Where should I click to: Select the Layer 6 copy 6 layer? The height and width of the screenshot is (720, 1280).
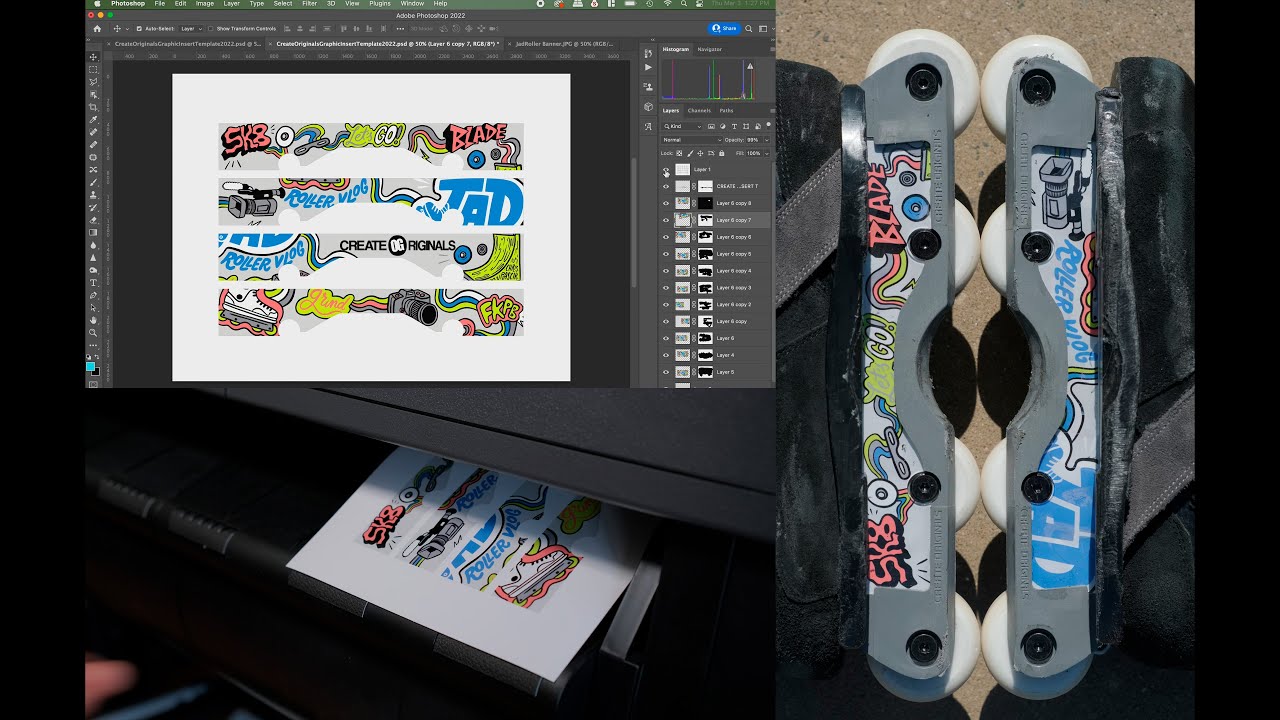(x=716, y=237)
